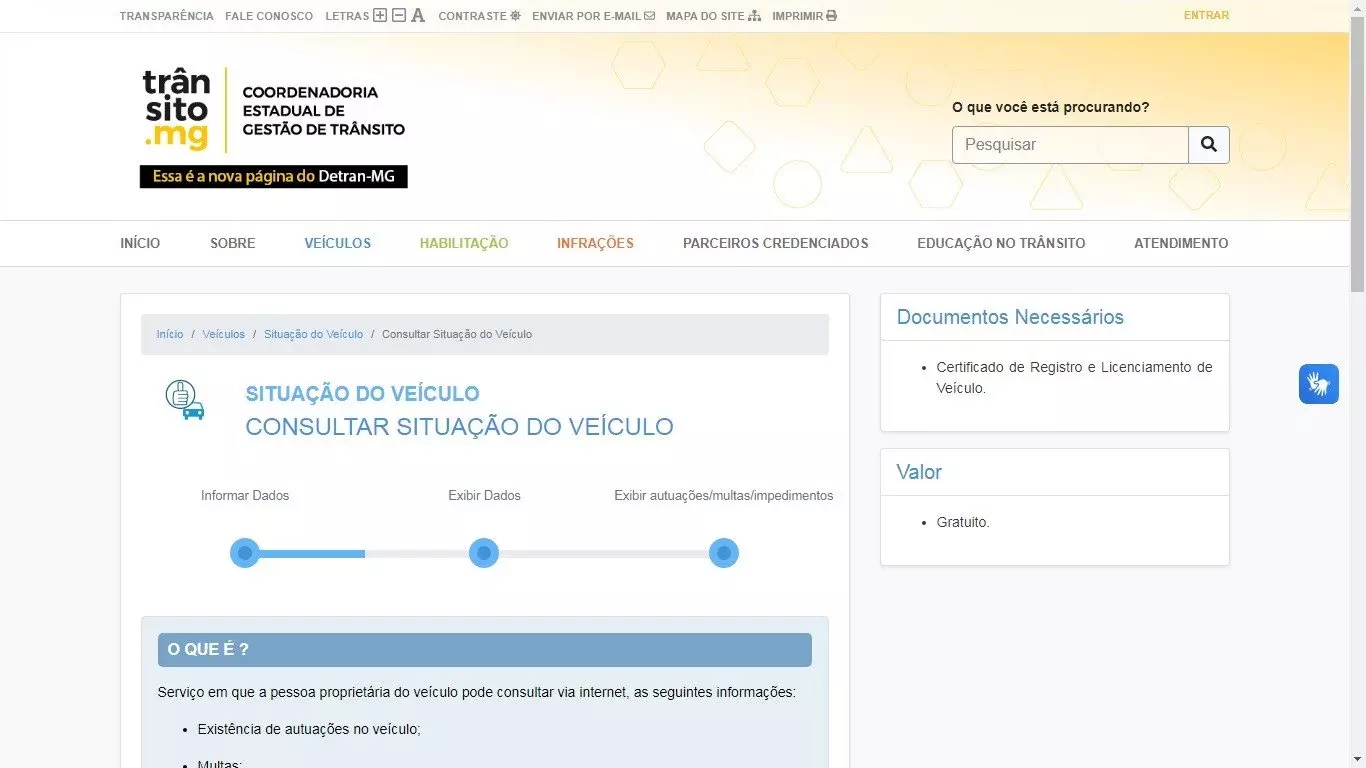Click Consultar Situação do Veículo breadcrumb text

[457, 334]
